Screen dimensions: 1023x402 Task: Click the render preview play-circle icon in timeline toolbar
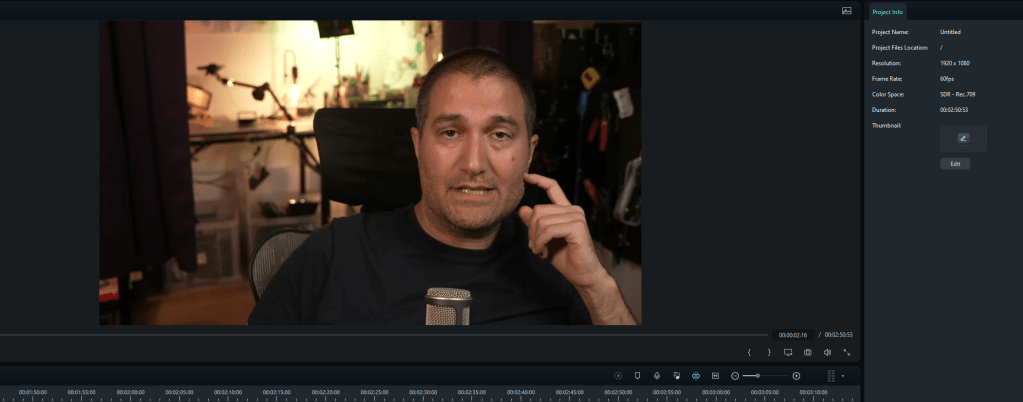pyautogui.click(x=618, y=376)
